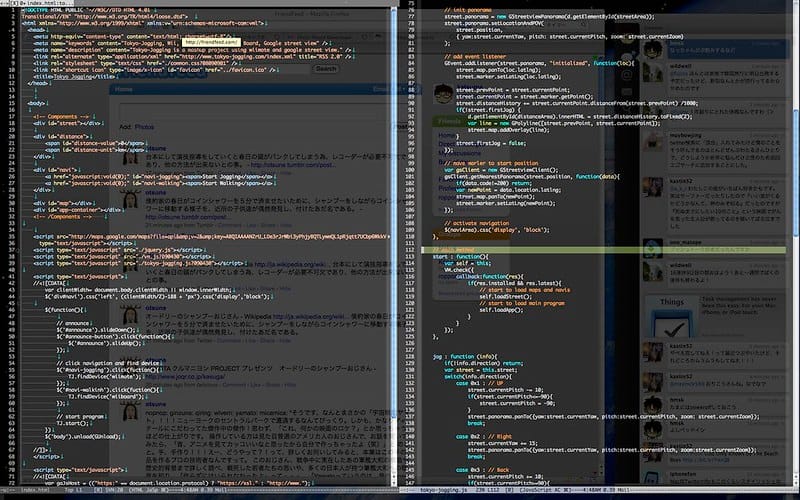The image size is (800, 500).
Task: Click the '// init panorama' comment on line 76
Action: click(468, 10)
